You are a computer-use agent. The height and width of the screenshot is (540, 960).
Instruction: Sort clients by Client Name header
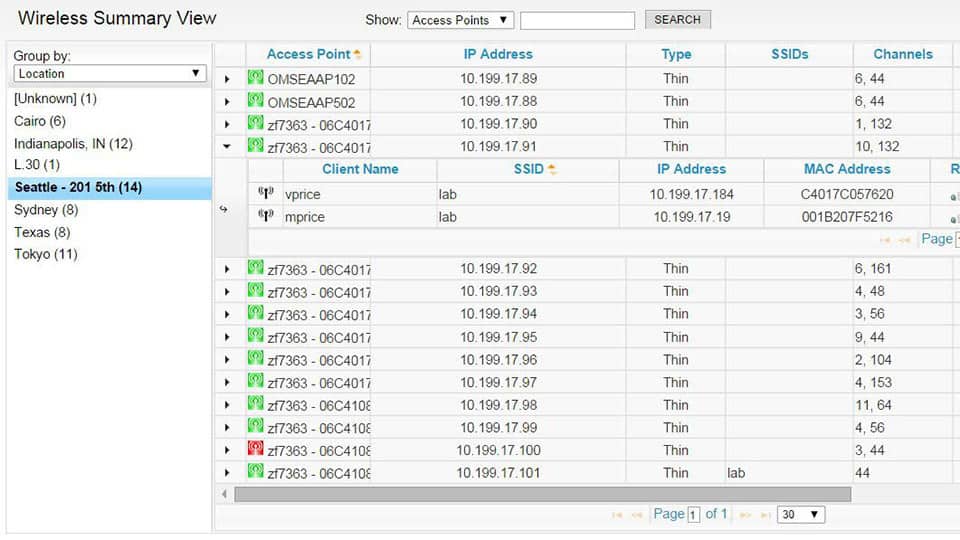[x=360, y=169]
